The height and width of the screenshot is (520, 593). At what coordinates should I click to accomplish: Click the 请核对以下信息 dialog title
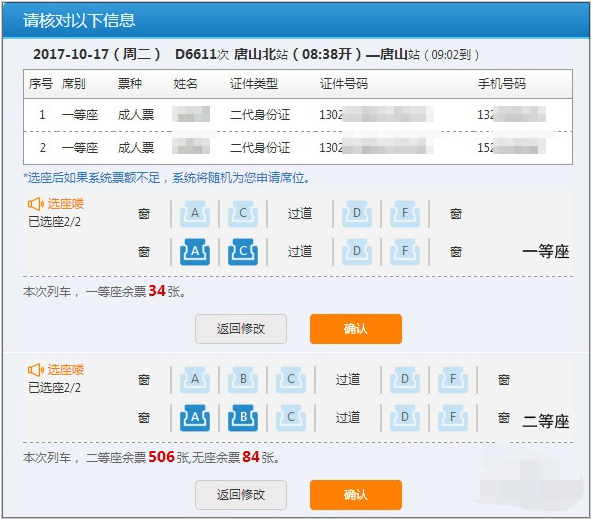(x=79, y=20)
